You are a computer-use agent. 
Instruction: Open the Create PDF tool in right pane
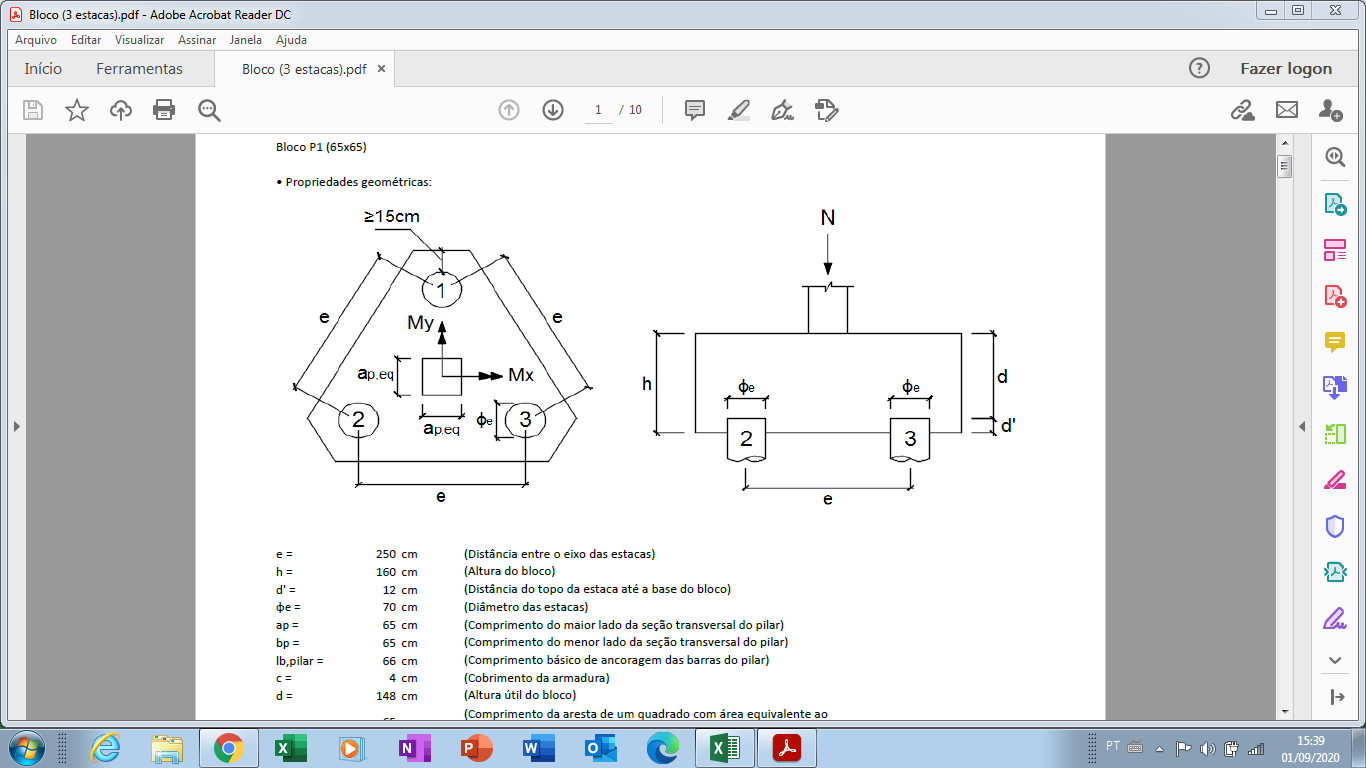click(x=1335, y=296)
